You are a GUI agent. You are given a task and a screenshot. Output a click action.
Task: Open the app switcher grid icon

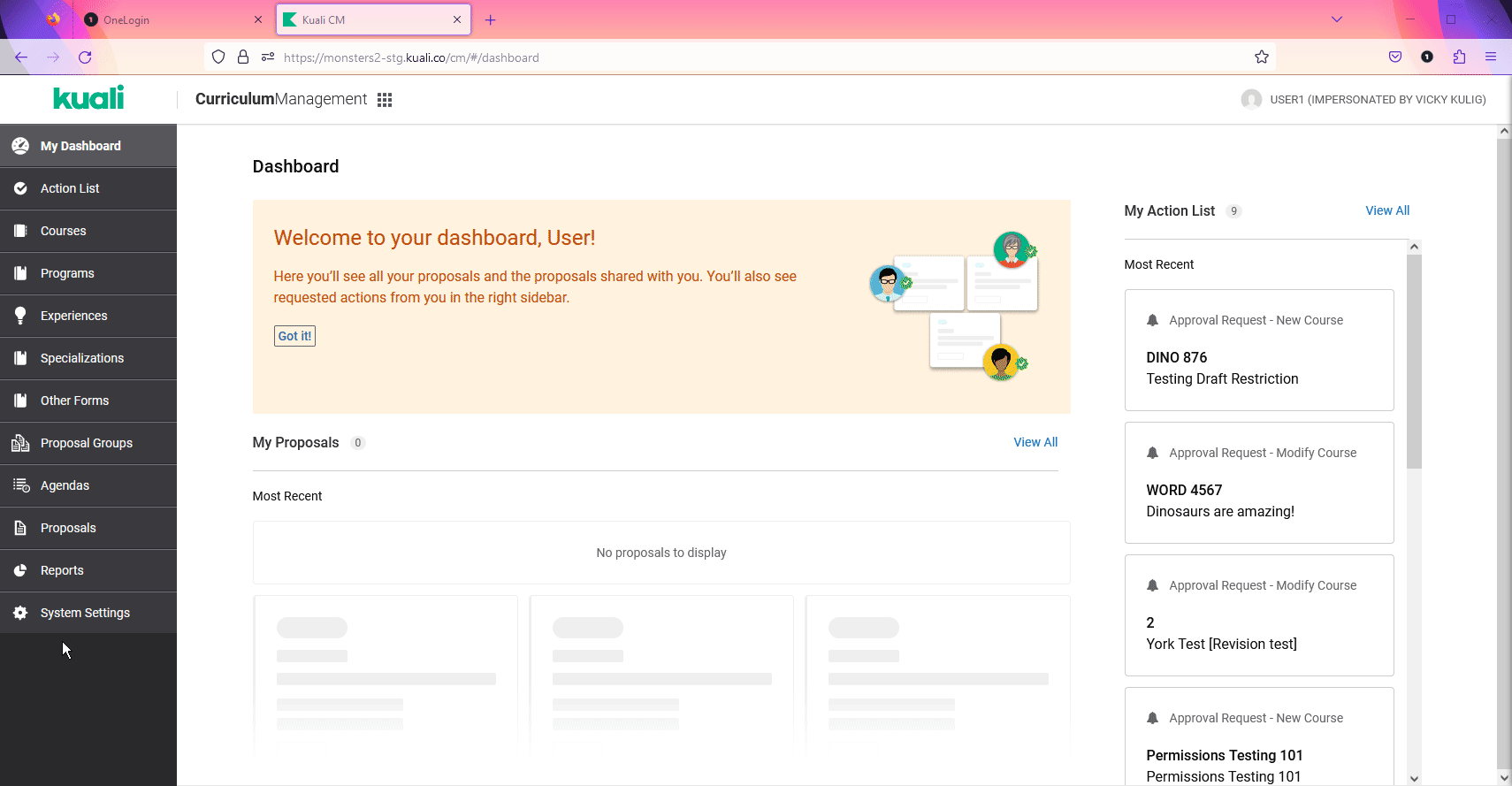pos(385,100)
